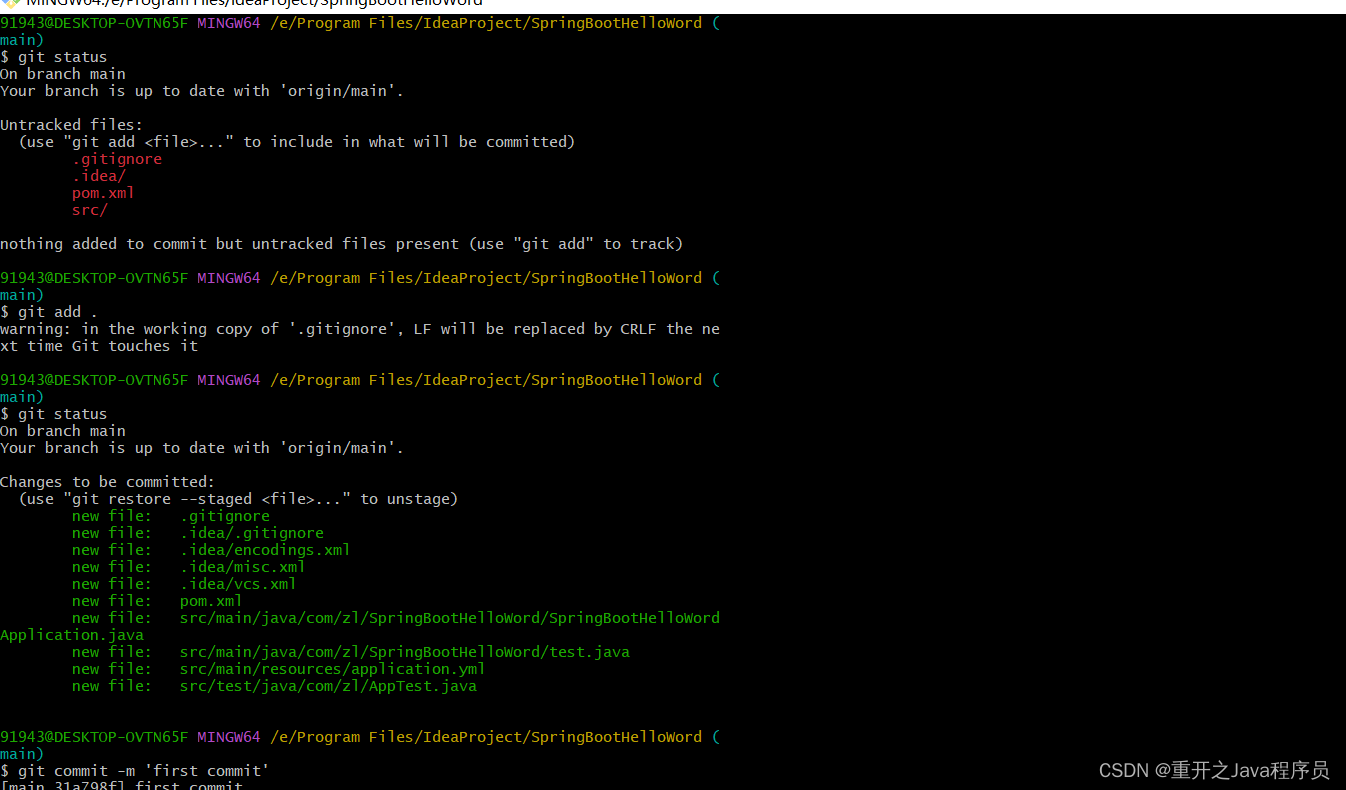Click the 'Changes to be committed:' heading
This screenshot has height=790, width=1346.
(107, 482)
